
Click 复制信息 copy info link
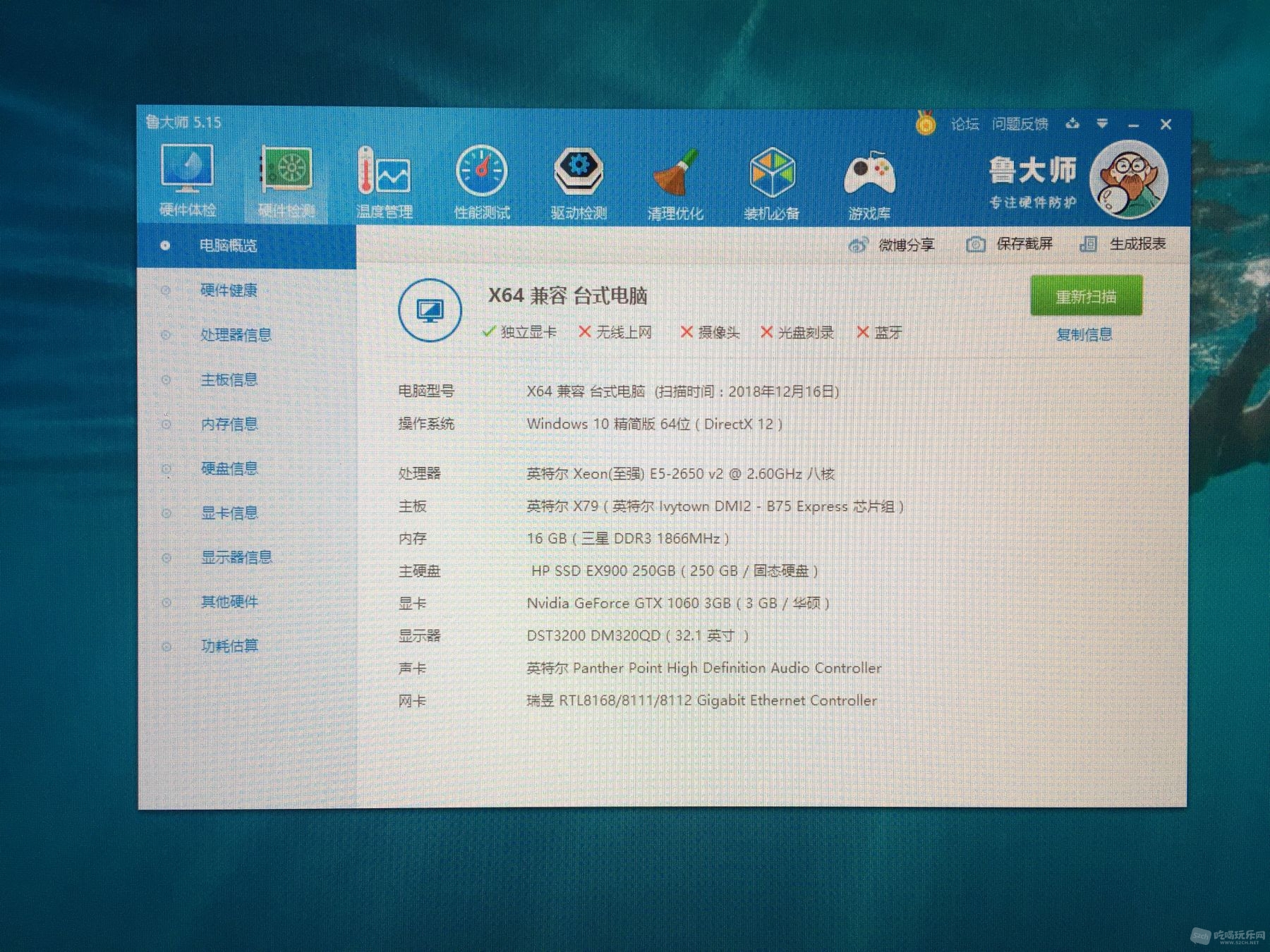(1084, 334)
